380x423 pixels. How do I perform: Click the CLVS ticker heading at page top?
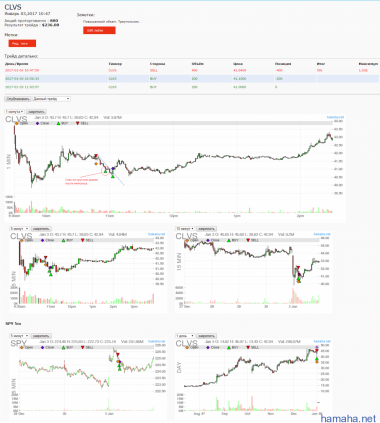[x=13, y=7]
